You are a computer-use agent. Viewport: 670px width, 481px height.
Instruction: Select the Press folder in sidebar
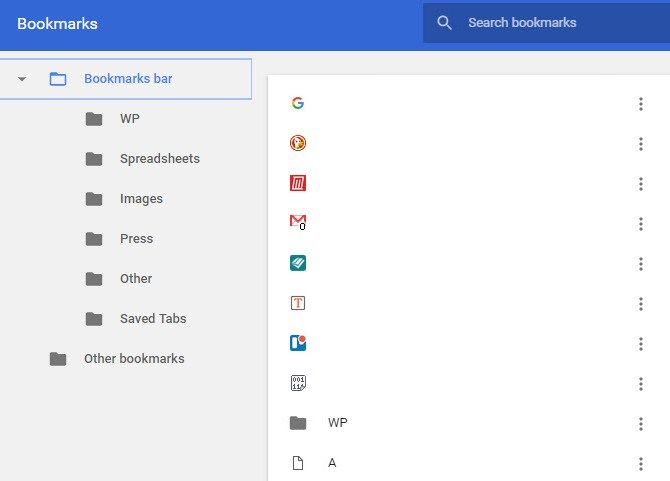click(136, 239)
